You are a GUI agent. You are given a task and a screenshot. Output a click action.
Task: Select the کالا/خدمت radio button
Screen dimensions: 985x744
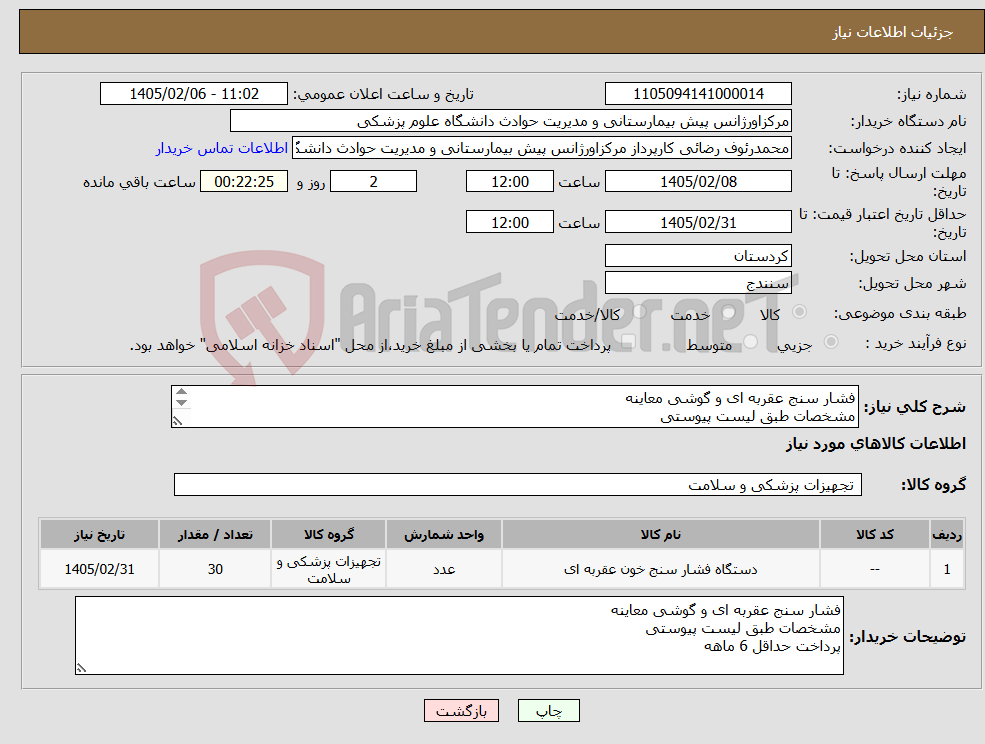click(x=639, y=312)
